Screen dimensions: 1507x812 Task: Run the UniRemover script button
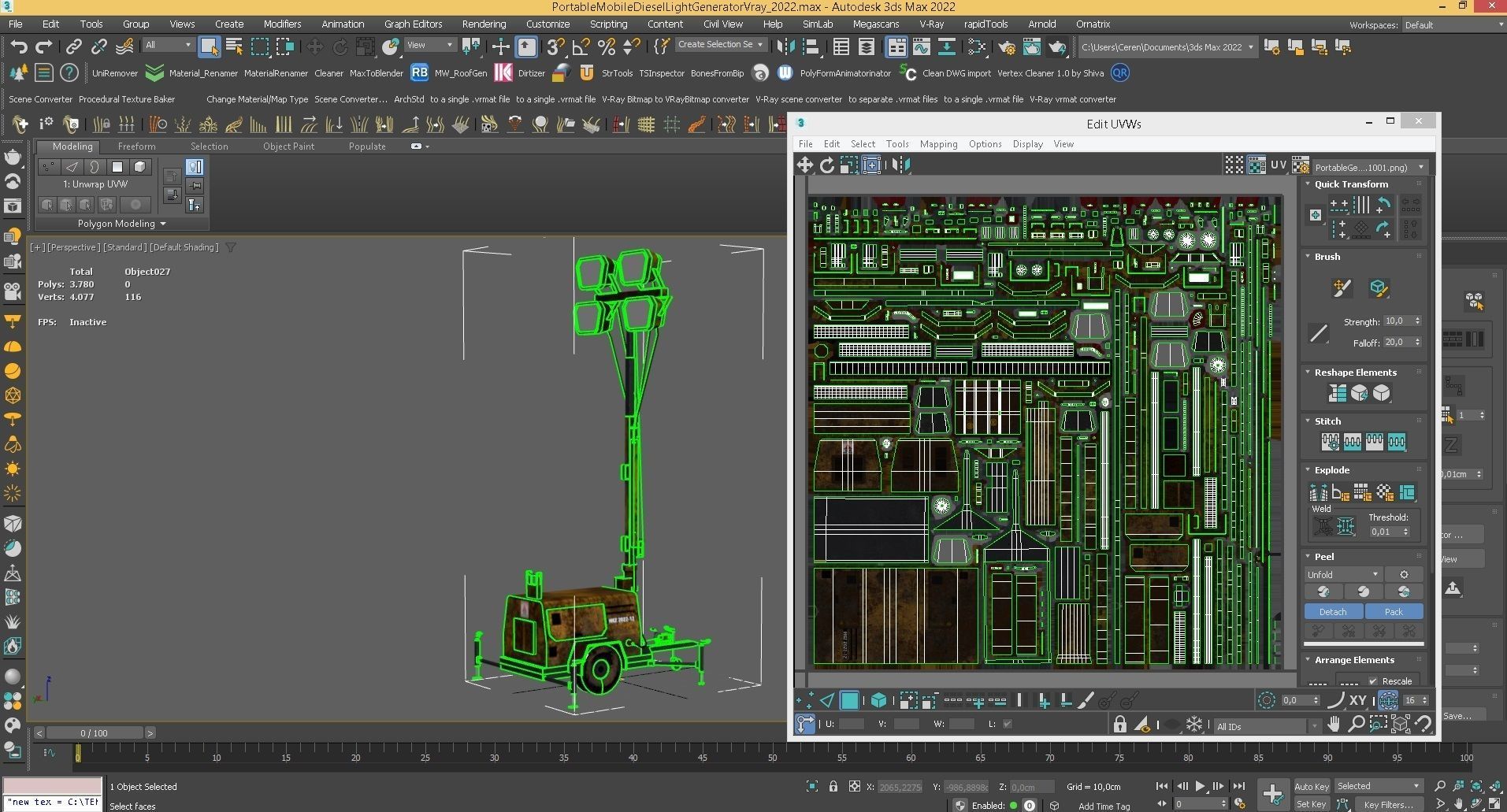pyautogui.click(x=115, y=73)
